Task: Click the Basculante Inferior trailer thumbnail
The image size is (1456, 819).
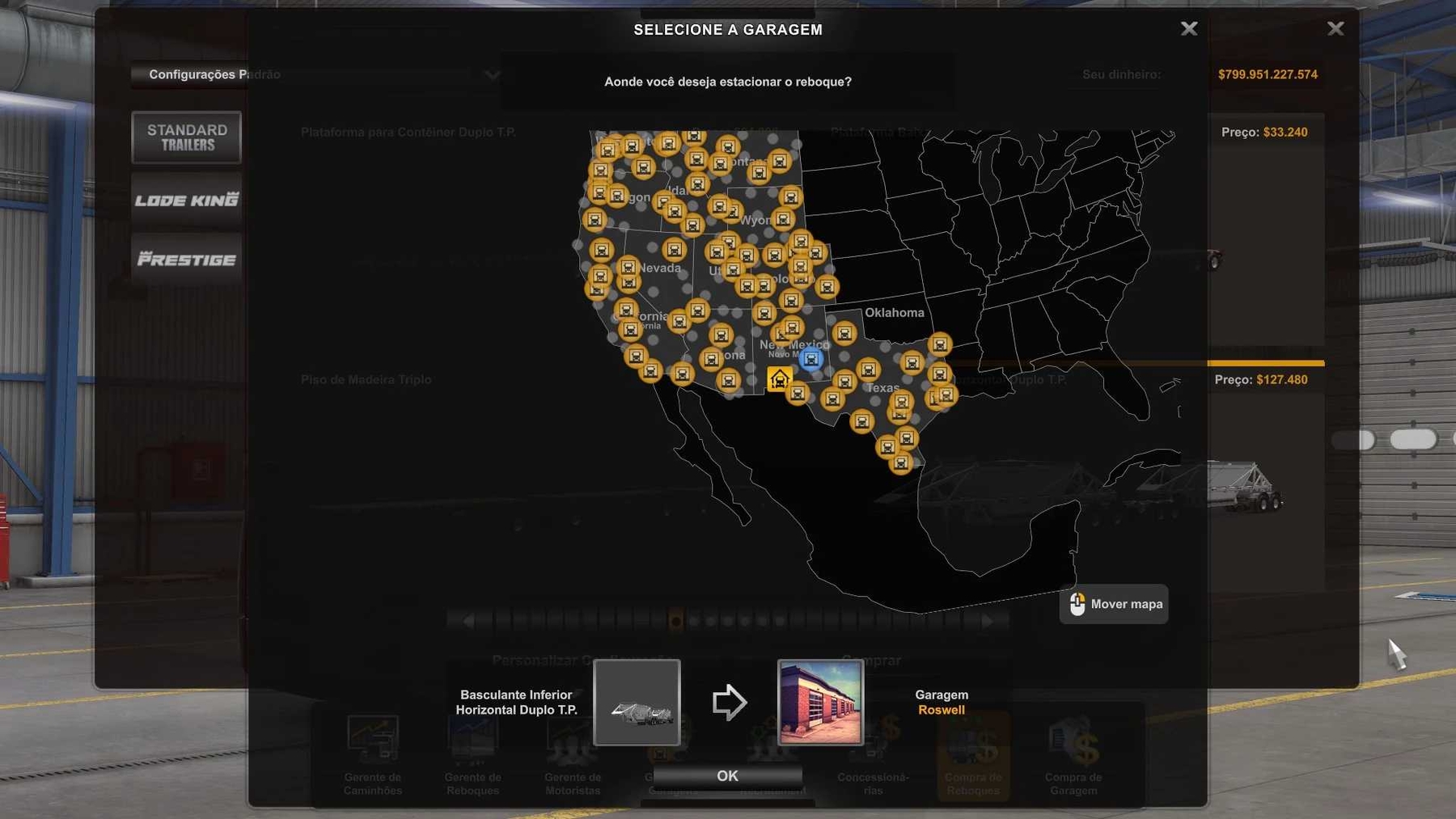Action: [637, 702]
